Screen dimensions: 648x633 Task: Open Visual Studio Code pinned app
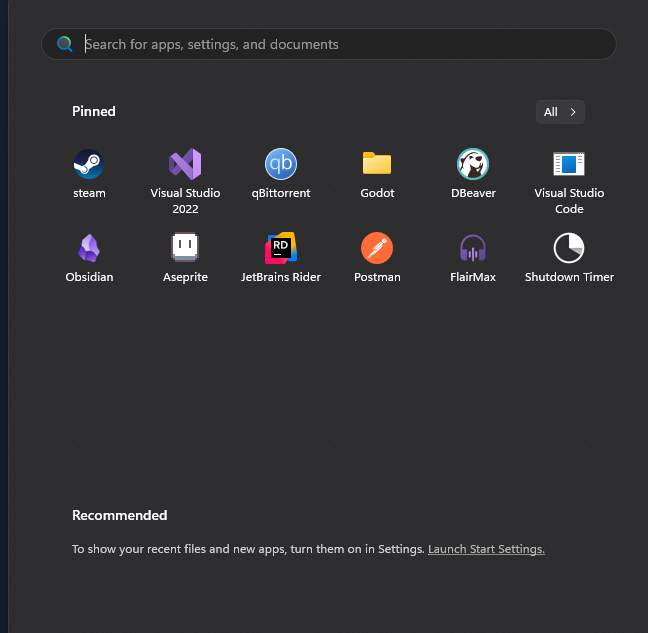tap(569, 164)
